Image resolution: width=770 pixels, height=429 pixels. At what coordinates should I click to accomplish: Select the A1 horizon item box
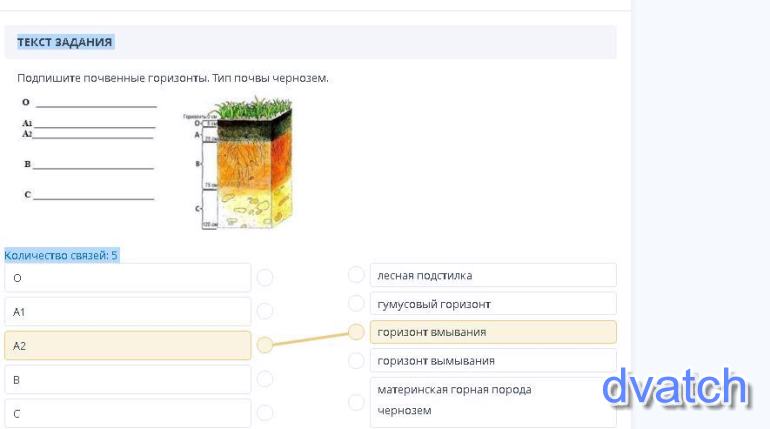tap(127, 311)
